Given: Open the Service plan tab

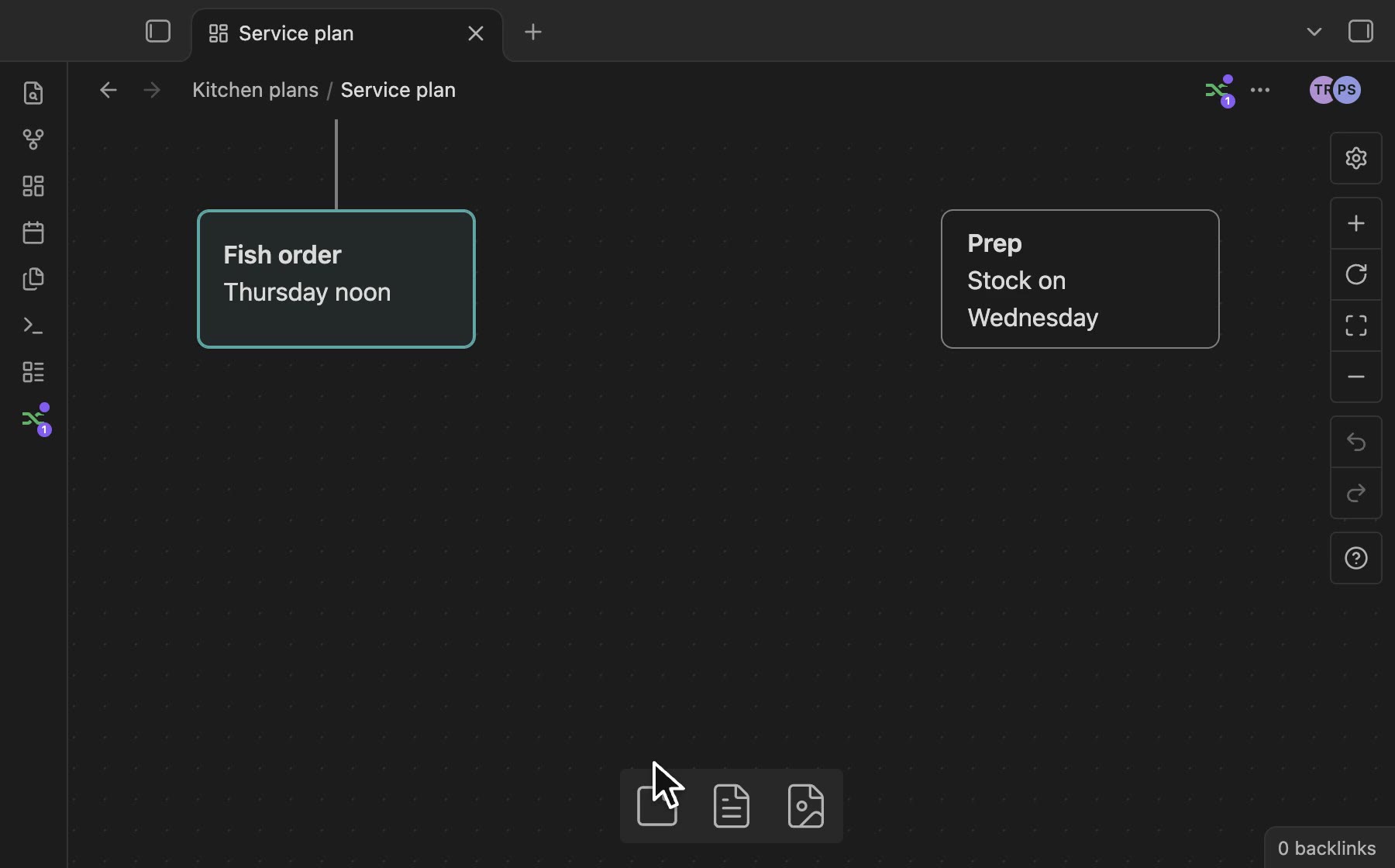Looking at the screenshot, I should pos(346,33).
